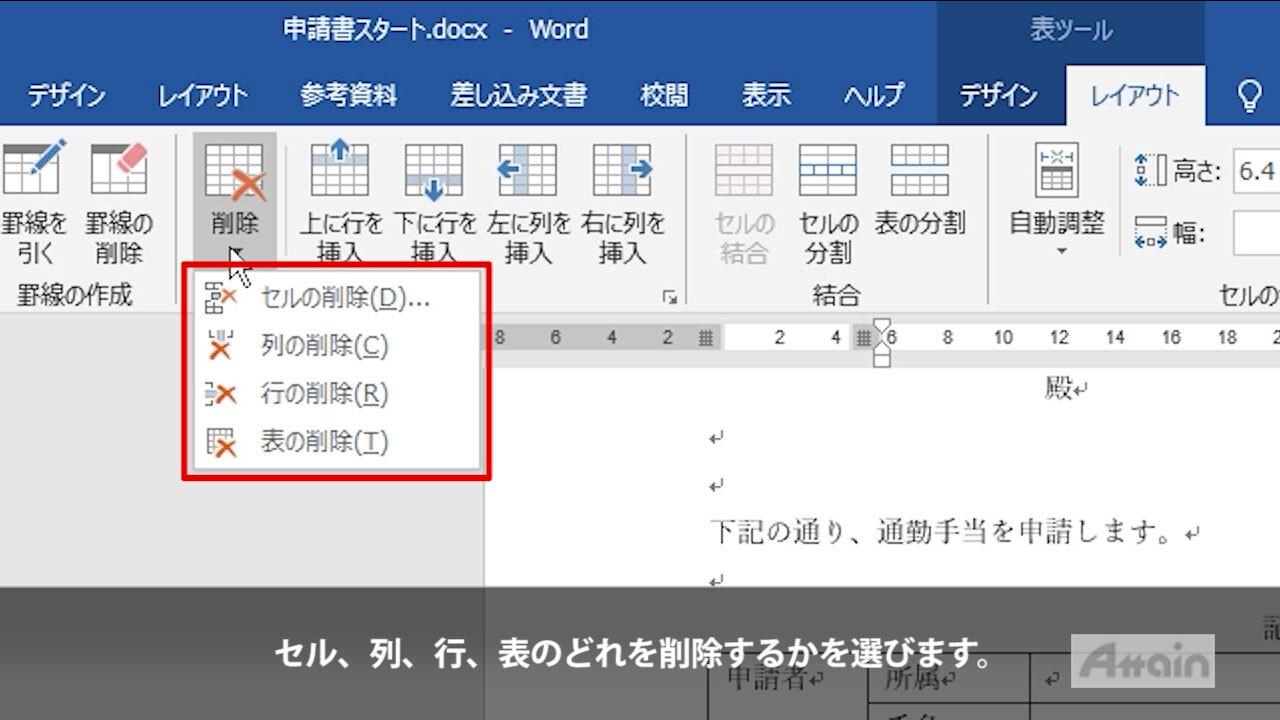The image size is (1280, 720).
Task: Open the 行と列 group dialog launcher
Action: pyautogui.click(x=669, y=297)
